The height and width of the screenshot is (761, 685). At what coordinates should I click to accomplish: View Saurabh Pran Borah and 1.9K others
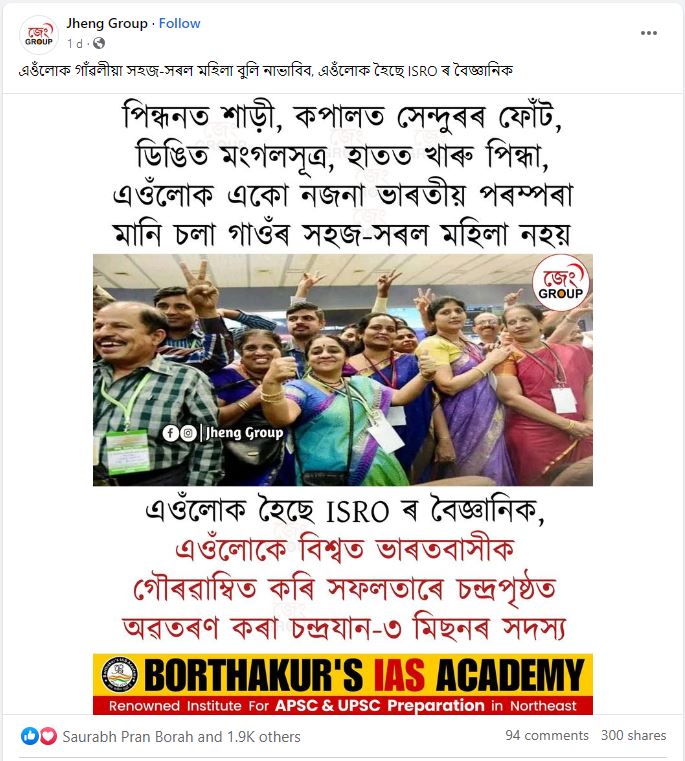[181, 737]
